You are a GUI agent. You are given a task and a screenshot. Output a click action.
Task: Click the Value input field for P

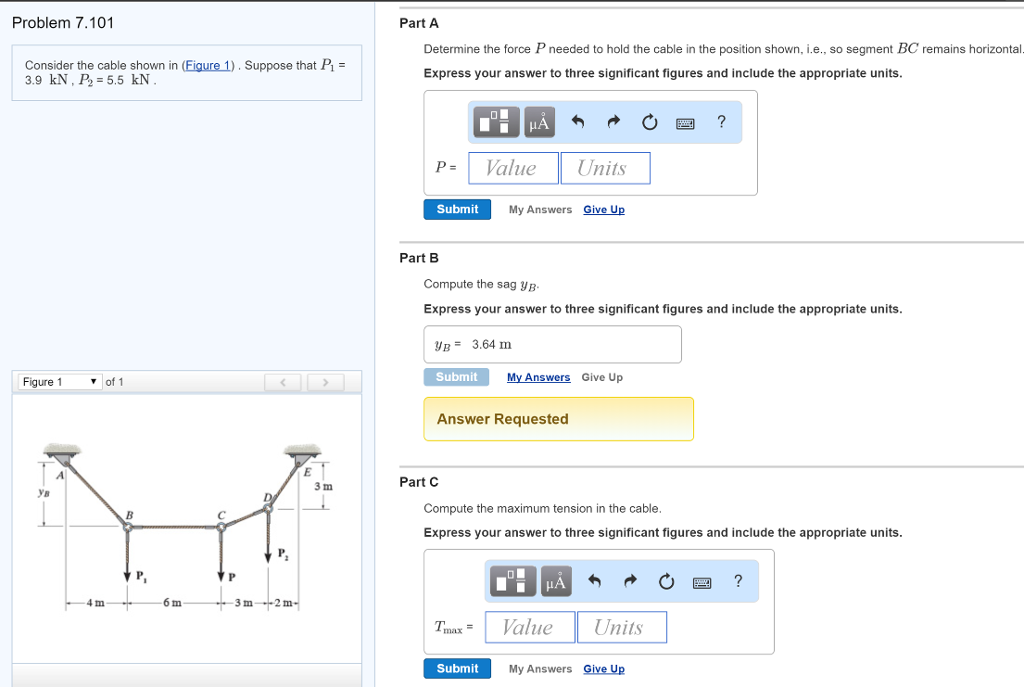click(x=513, y=167)
